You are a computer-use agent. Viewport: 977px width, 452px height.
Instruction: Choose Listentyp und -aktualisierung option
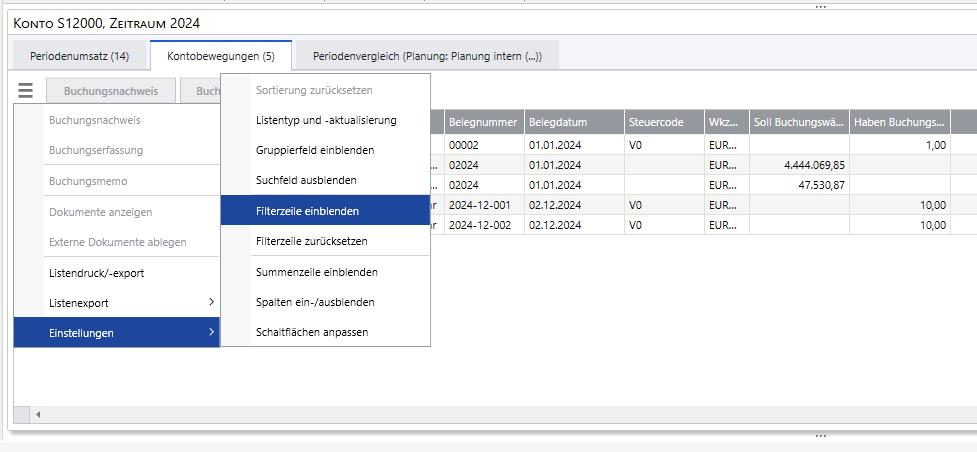326,120
